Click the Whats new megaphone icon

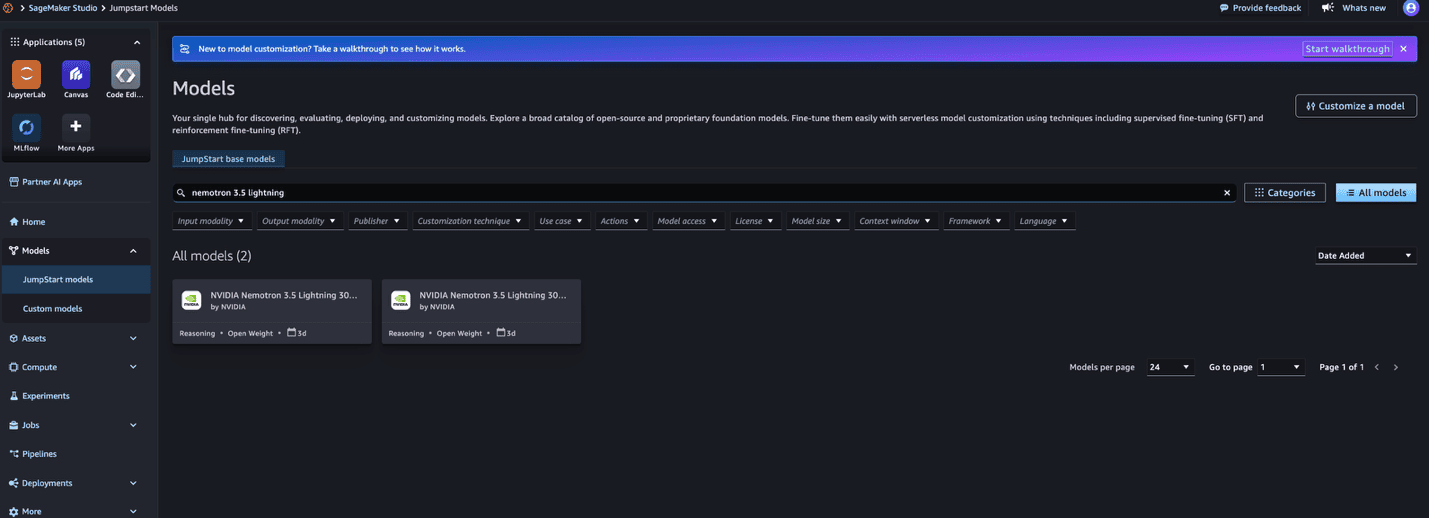coord(1328,8)
